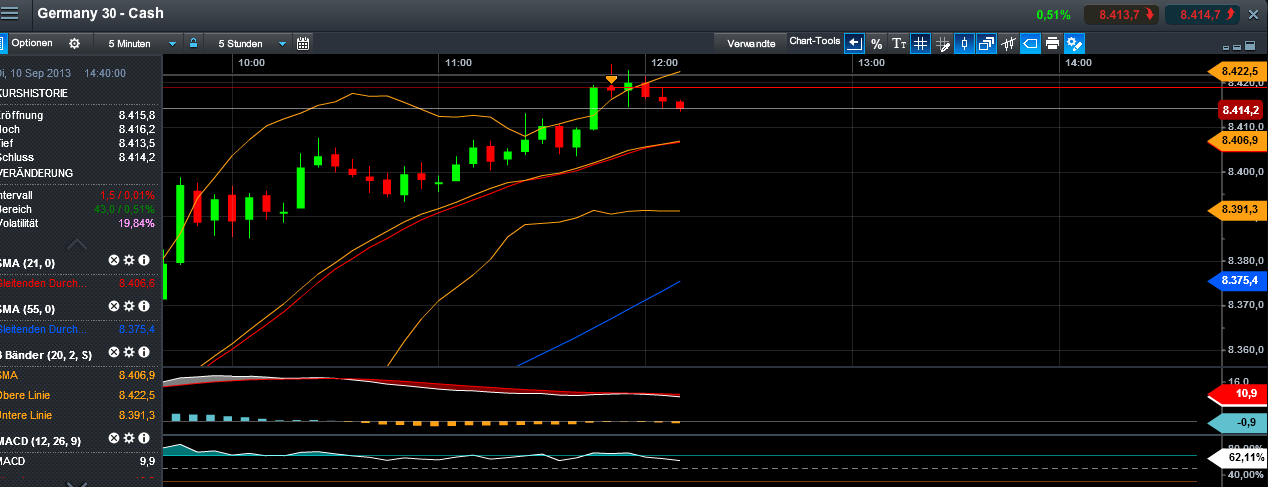
Task: Show info for MACD (12, 26, 9)
Action: (x=144, y=438)
